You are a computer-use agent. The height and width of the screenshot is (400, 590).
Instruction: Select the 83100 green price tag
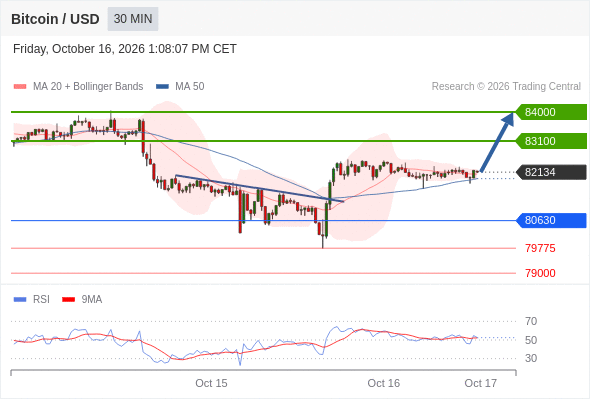551,141
